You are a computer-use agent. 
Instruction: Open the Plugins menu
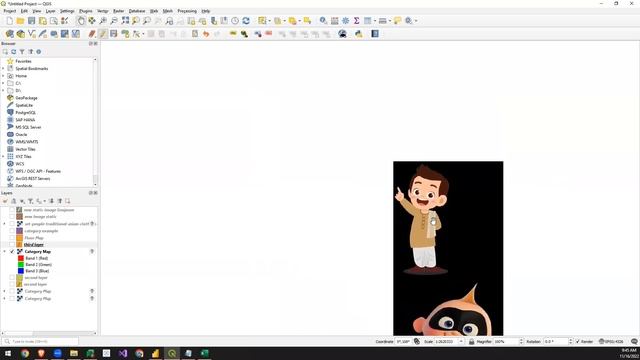(x=85, y=11)
